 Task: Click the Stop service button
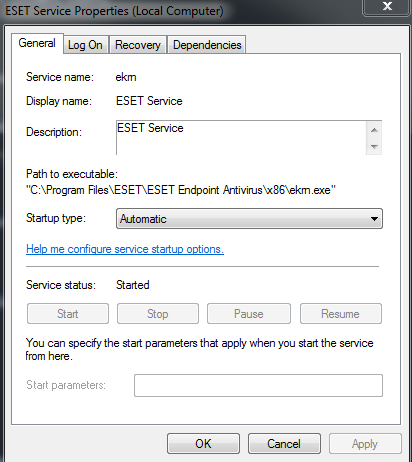[158, 314]
